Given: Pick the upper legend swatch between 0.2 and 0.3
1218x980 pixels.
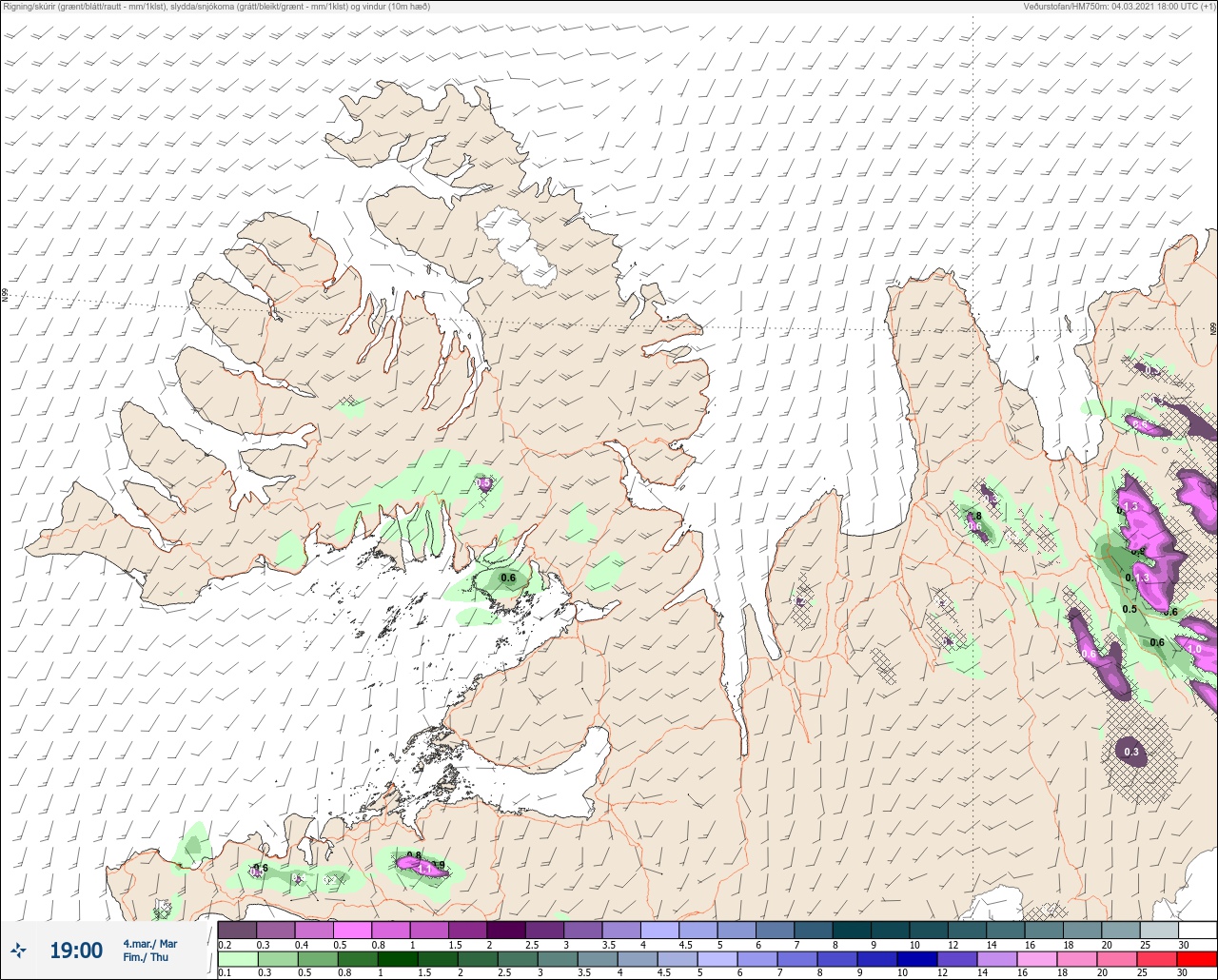Looking at the screenshot, I should pyautogui.click(x=238, y=930).
